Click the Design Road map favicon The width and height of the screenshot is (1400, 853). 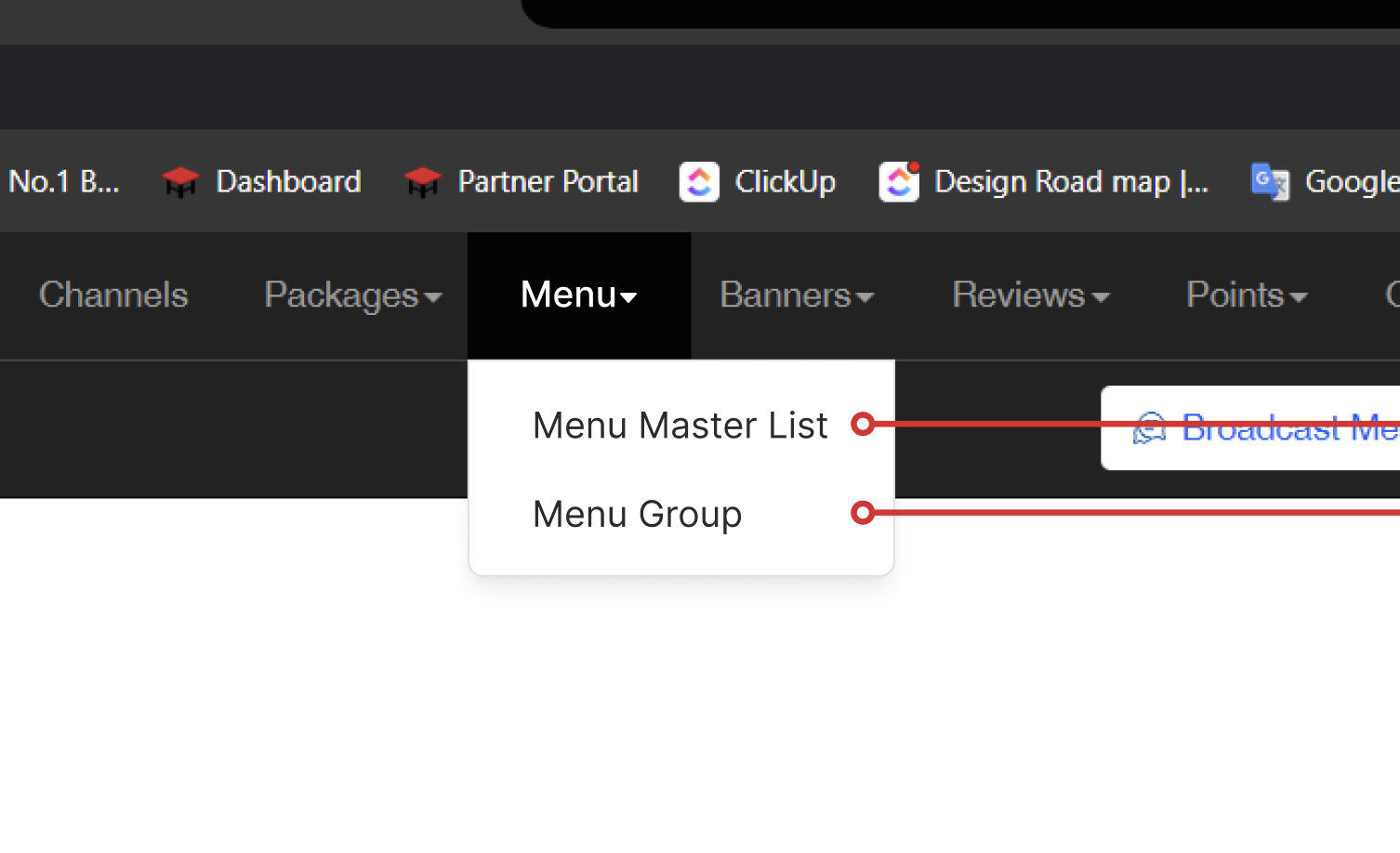(x=899, y=182)
